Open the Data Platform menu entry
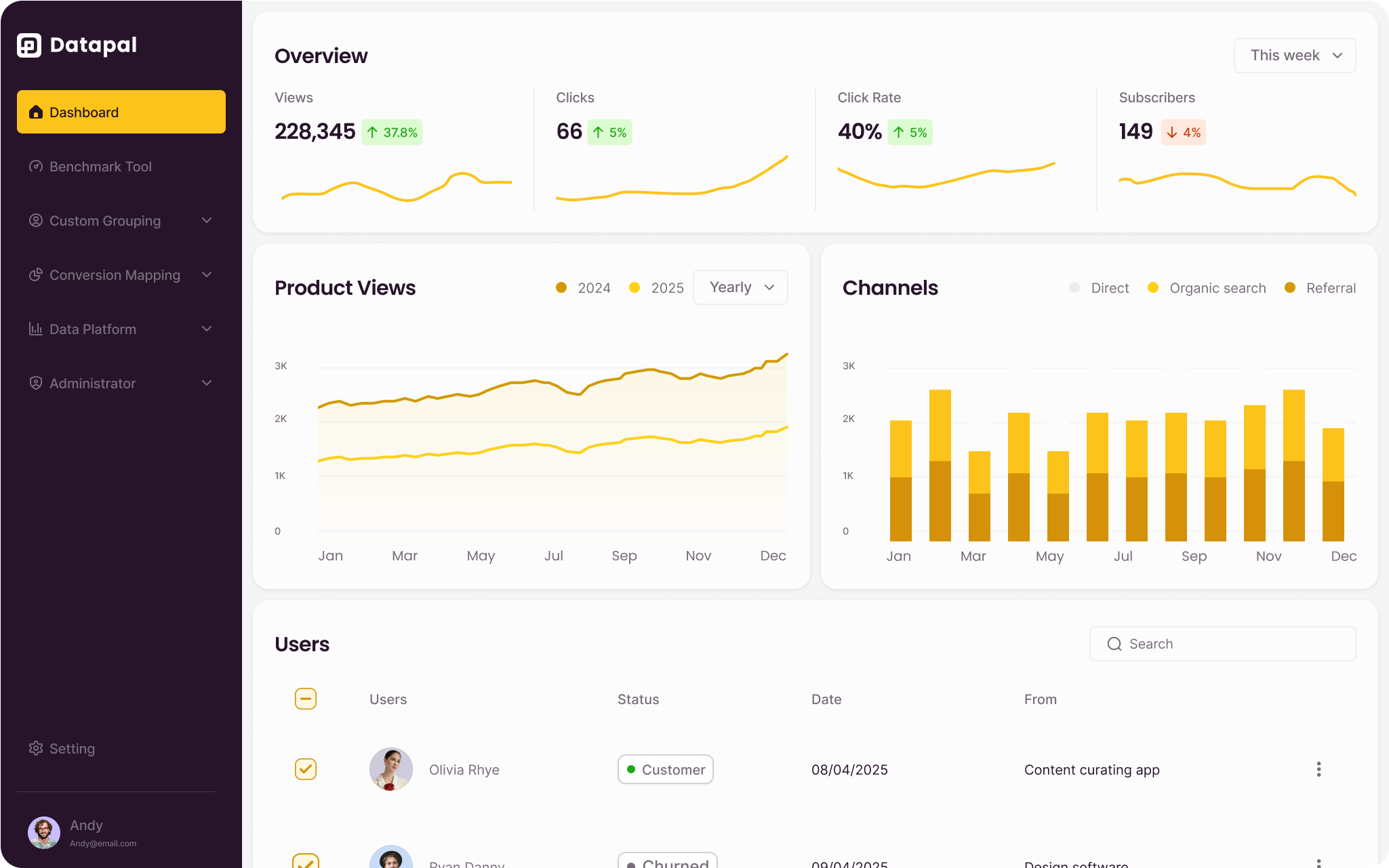This screenshot has height=868, width=1389. [x=92, y=329]
